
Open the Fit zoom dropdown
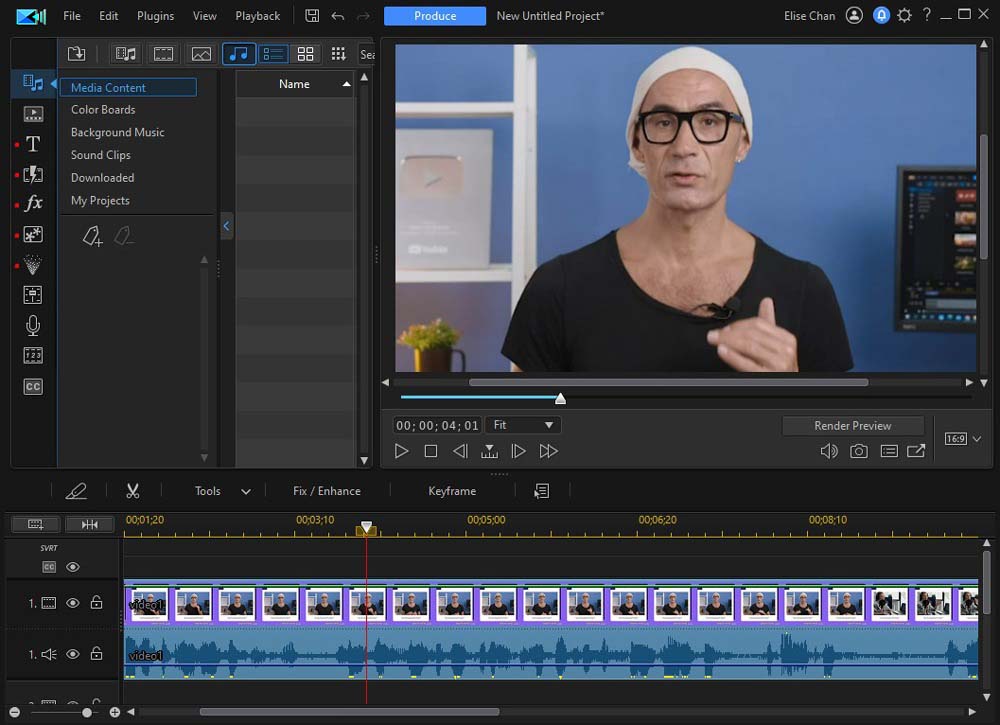click(x=524, y=425)
